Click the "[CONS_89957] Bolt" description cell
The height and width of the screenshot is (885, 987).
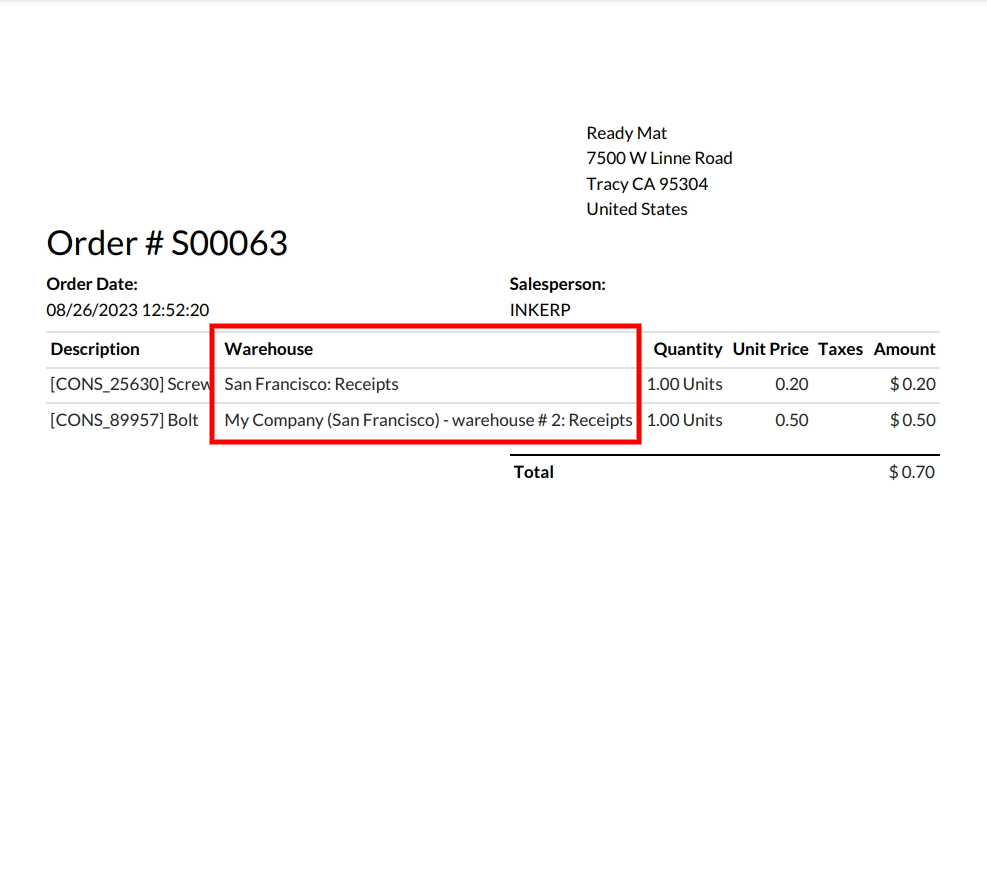(125, 420)
